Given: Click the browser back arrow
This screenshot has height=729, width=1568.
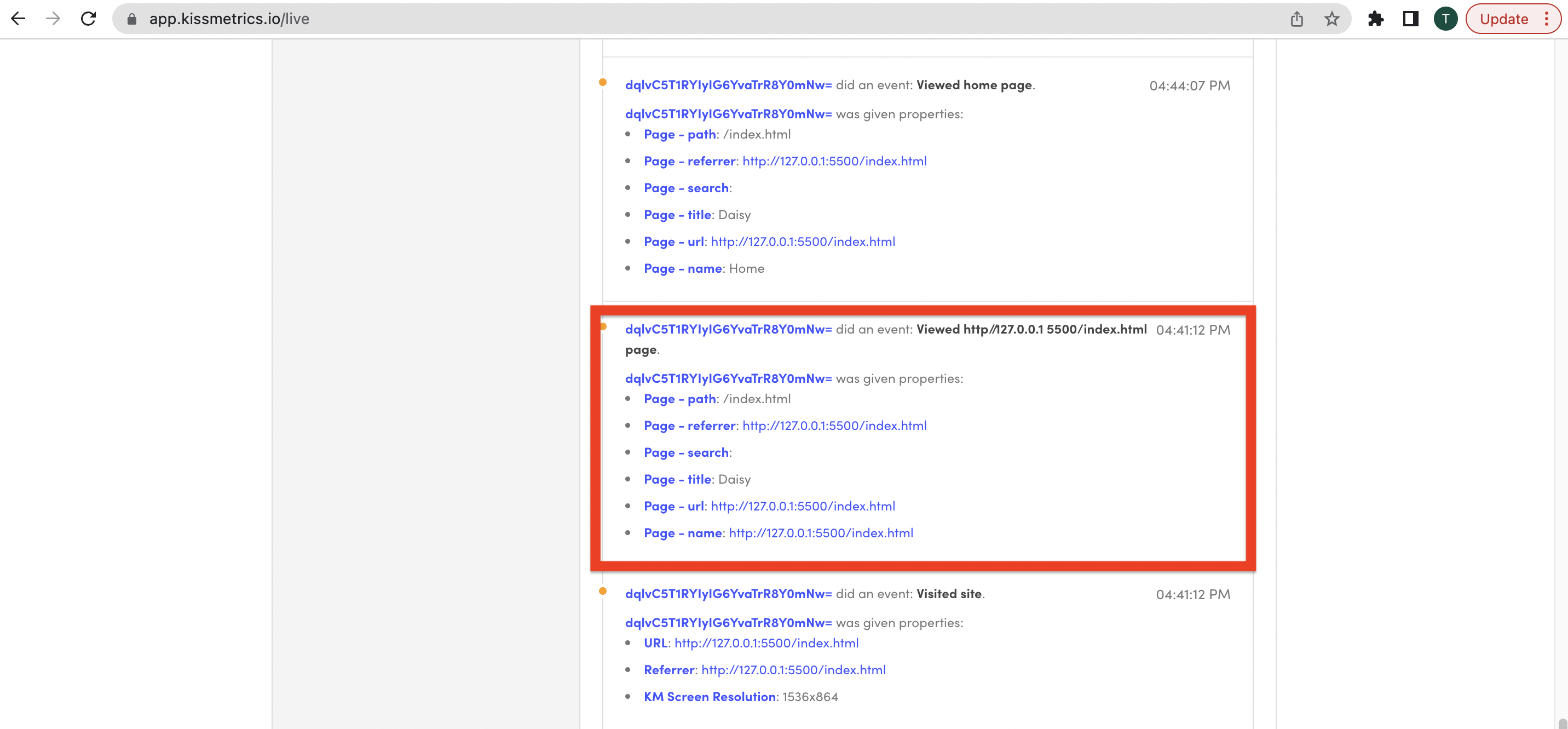Looking at the screenshot, I should coord(18,19).
